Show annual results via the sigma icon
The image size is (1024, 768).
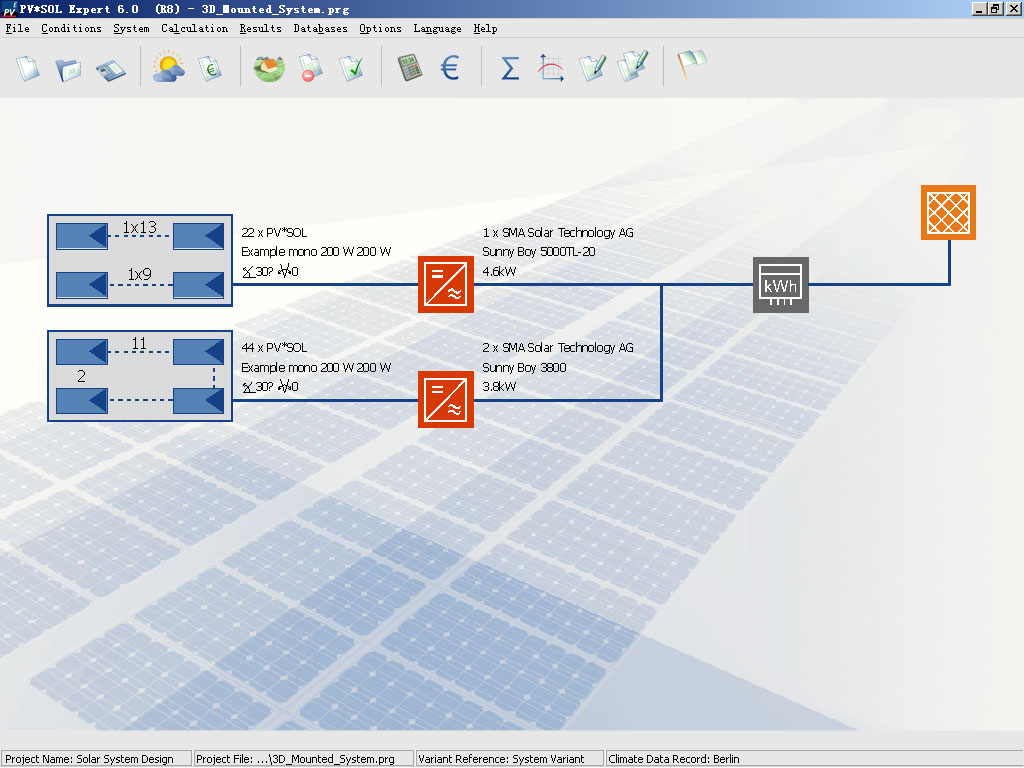[x=510, y=68]
